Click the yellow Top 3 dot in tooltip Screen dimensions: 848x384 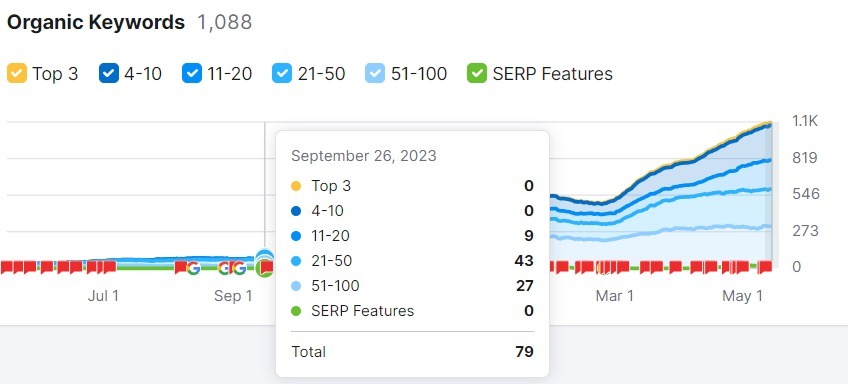(296, 186)
